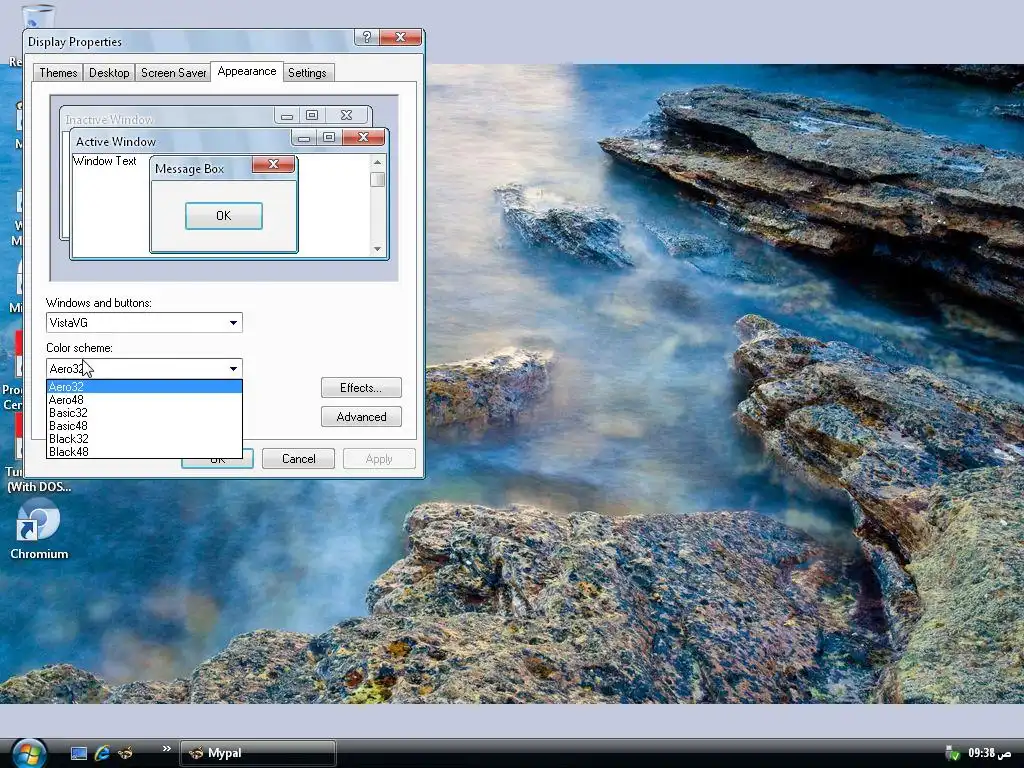Click the Message Box preview title
Viewport: 1024px width, 768px height.
click(x=189, y=169)
